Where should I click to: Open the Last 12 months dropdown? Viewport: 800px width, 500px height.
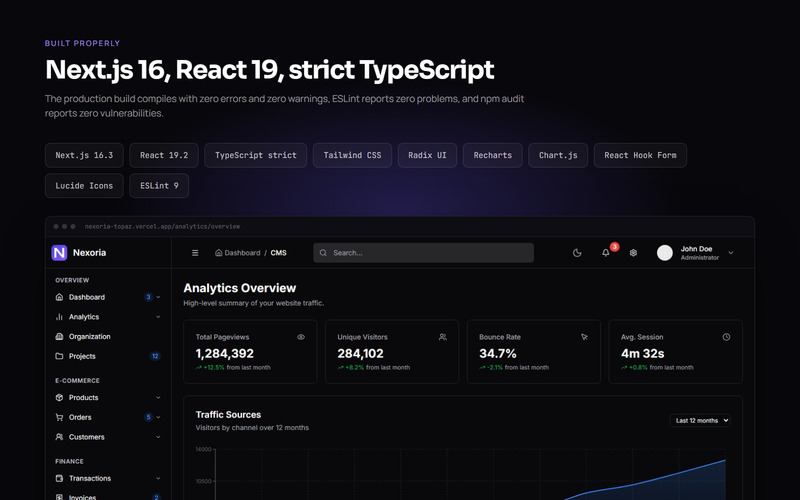[x=700, y=420]
